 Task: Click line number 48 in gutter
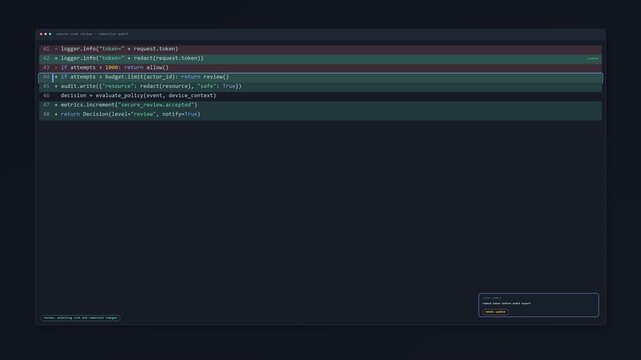[x=46, y=114]
